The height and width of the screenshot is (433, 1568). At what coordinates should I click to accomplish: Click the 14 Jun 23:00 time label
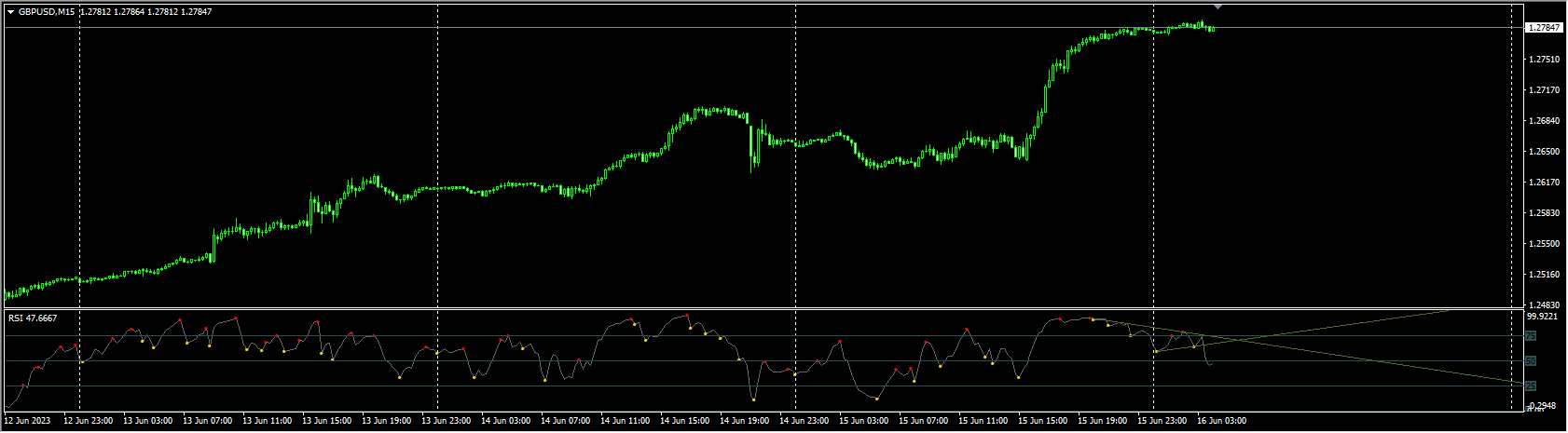pyautogui.click(x=805, y=422)
